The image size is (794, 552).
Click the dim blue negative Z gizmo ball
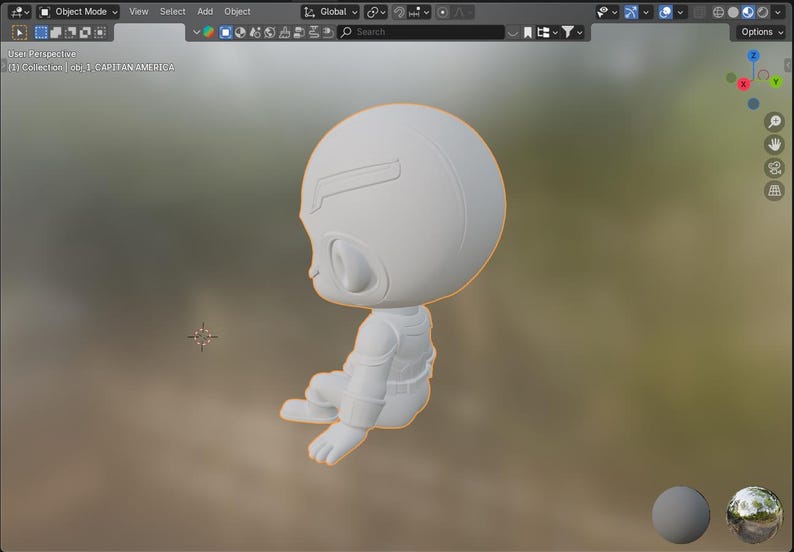tap(753, 104)
